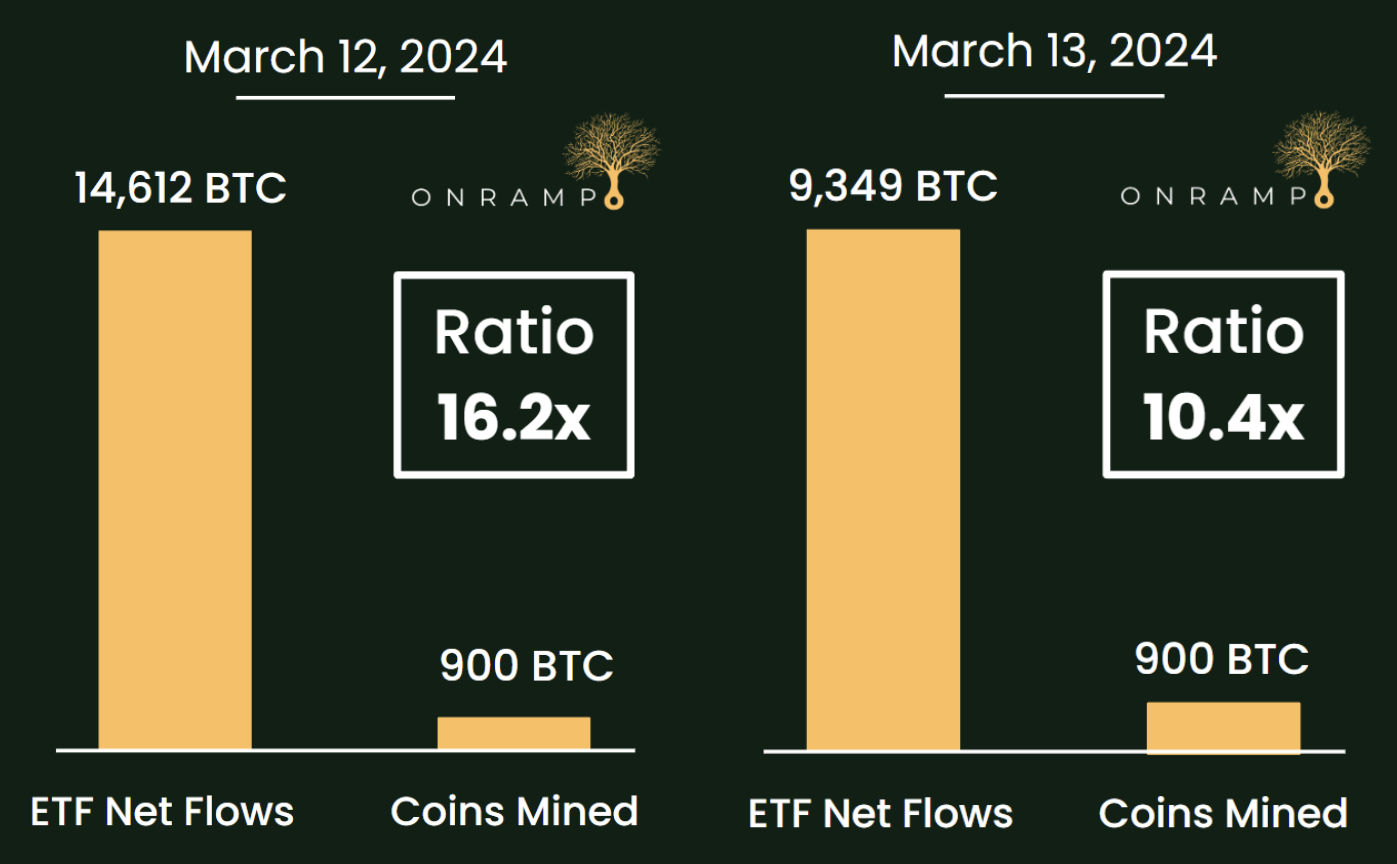Click the short Coins Mined bar for March 13
Image resolution: width=1397 pixels, height=864 pixels.
[1223, 727]
